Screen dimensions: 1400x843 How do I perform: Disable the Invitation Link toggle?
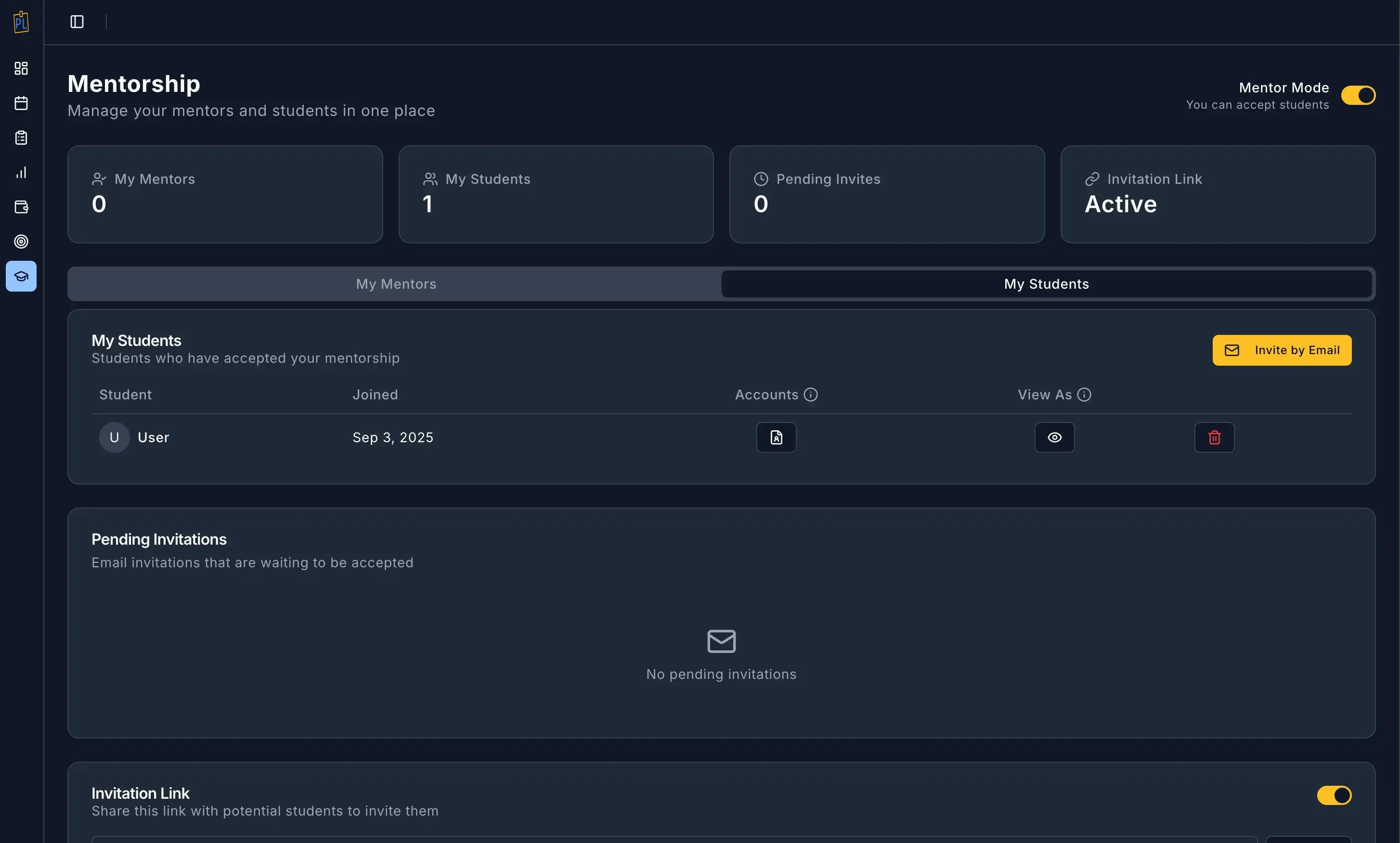pyautogui.click(x=1335, y=795)
